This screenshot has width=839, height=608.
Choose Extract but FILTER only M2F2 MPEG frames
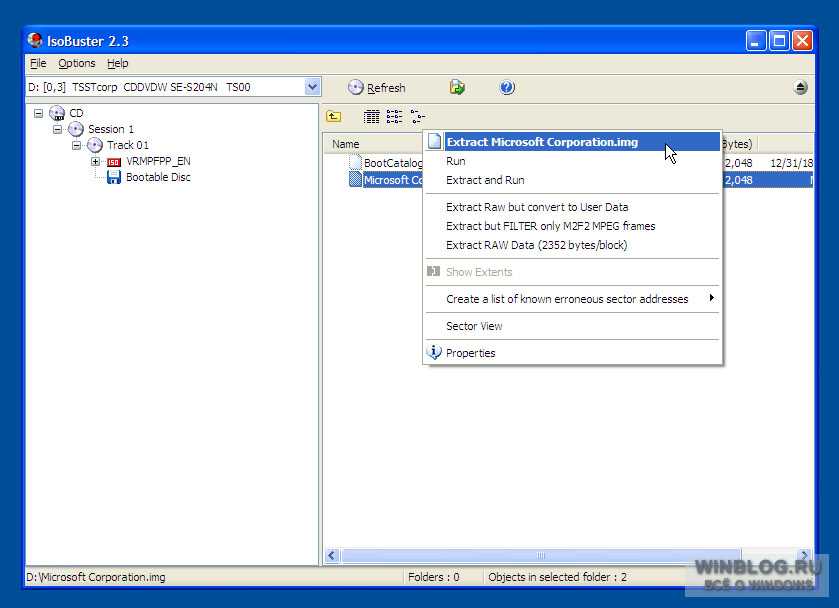[572, 226]
